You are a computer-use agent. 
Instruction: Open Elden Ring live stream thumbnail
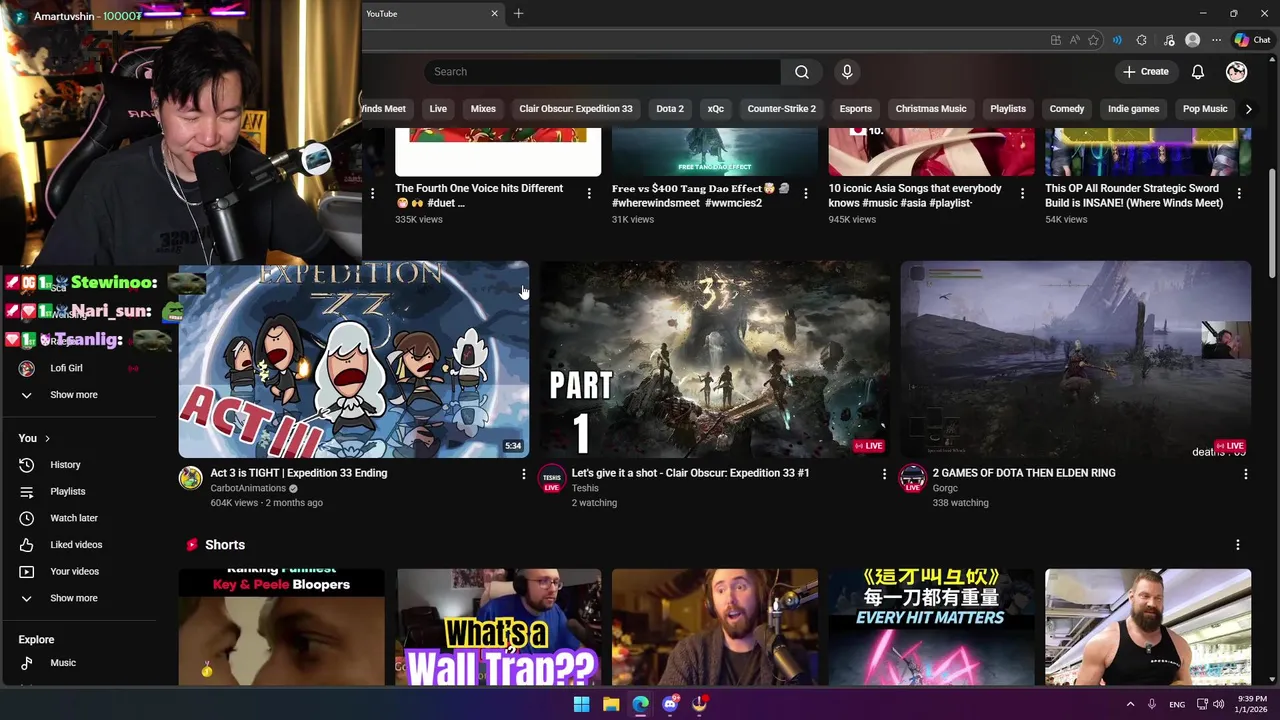(x=1076, y=360)
